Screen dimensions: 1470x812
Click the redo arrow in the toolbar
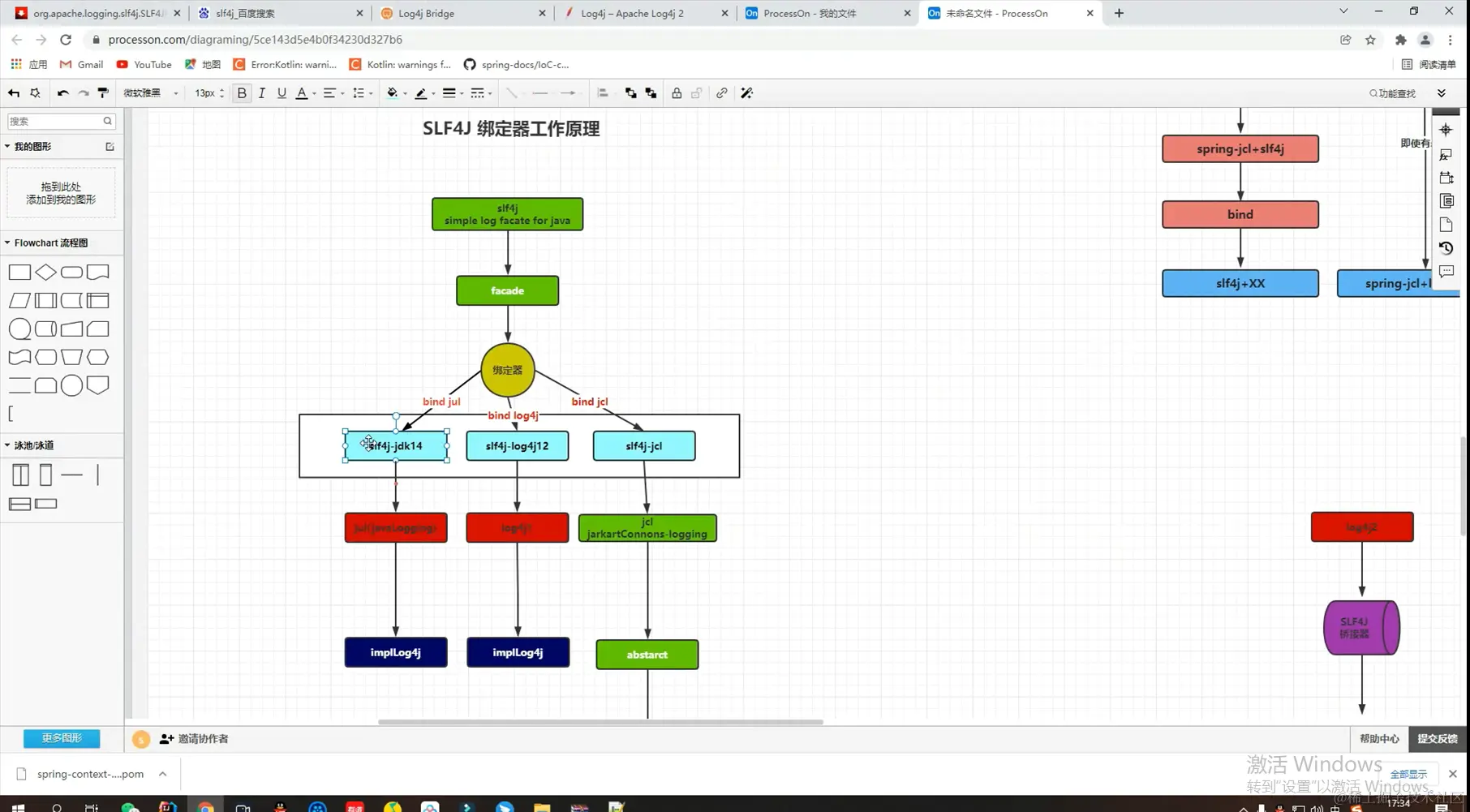pos(83,93)
